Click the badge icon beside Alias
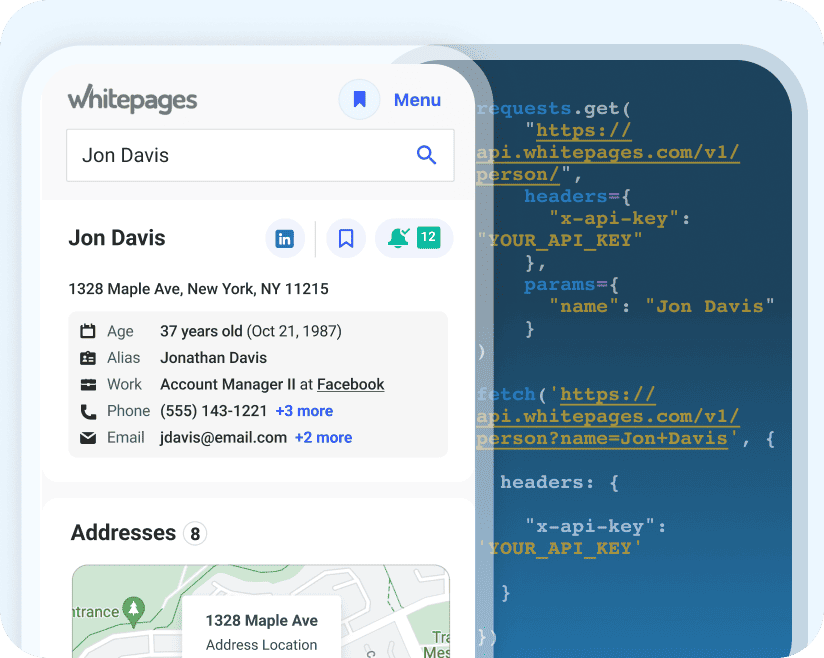This screenshot has width=824, height=658. coord(88,358)
